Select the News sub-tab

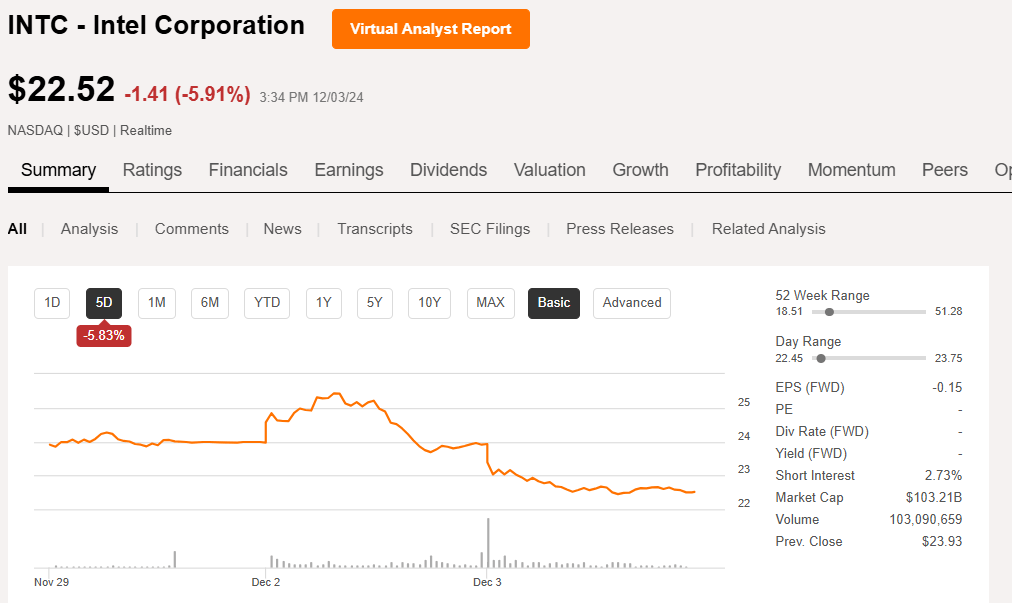[282, 229]
